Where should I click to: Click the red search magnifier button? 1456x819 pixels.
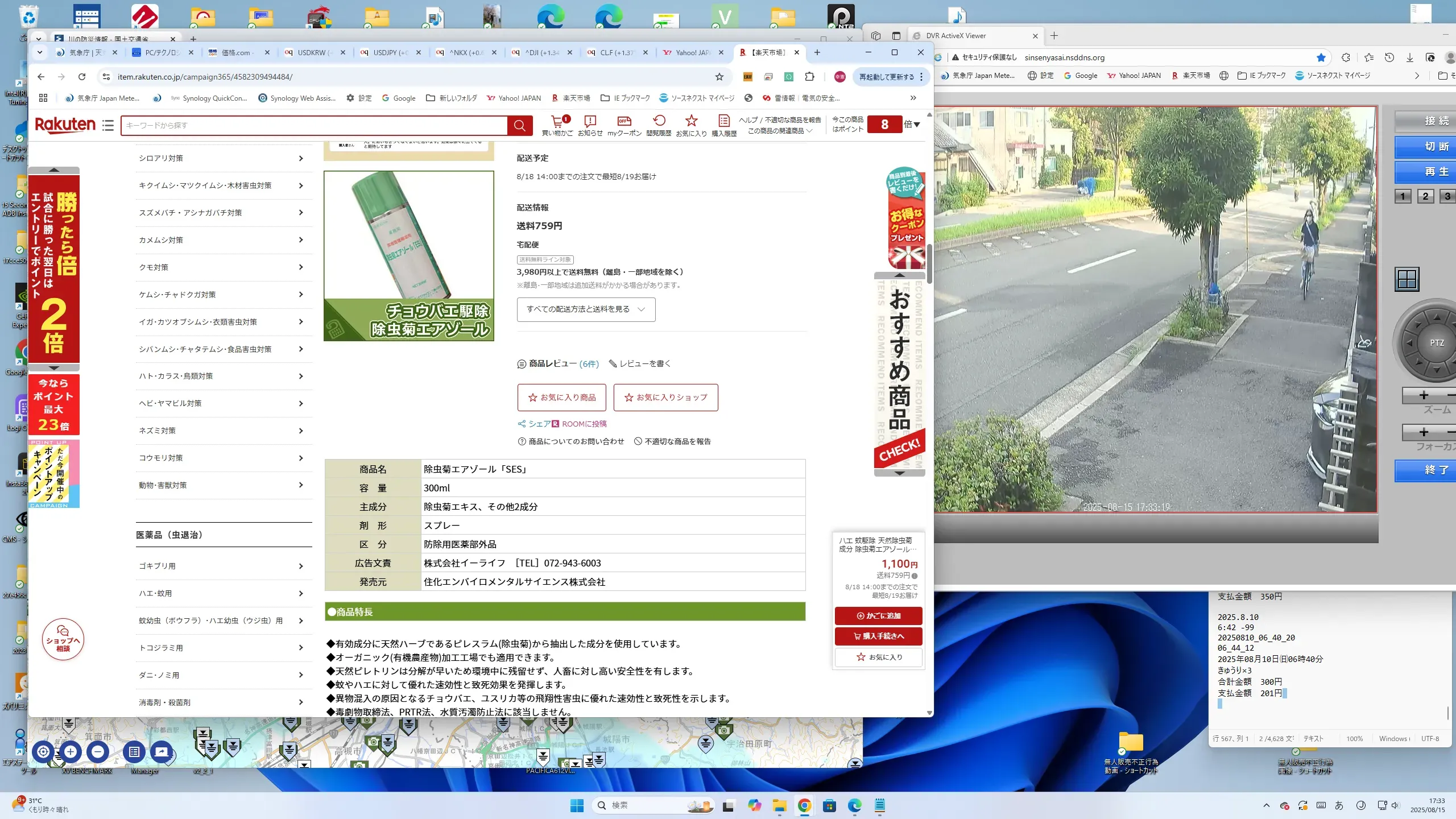coord(519,126)
